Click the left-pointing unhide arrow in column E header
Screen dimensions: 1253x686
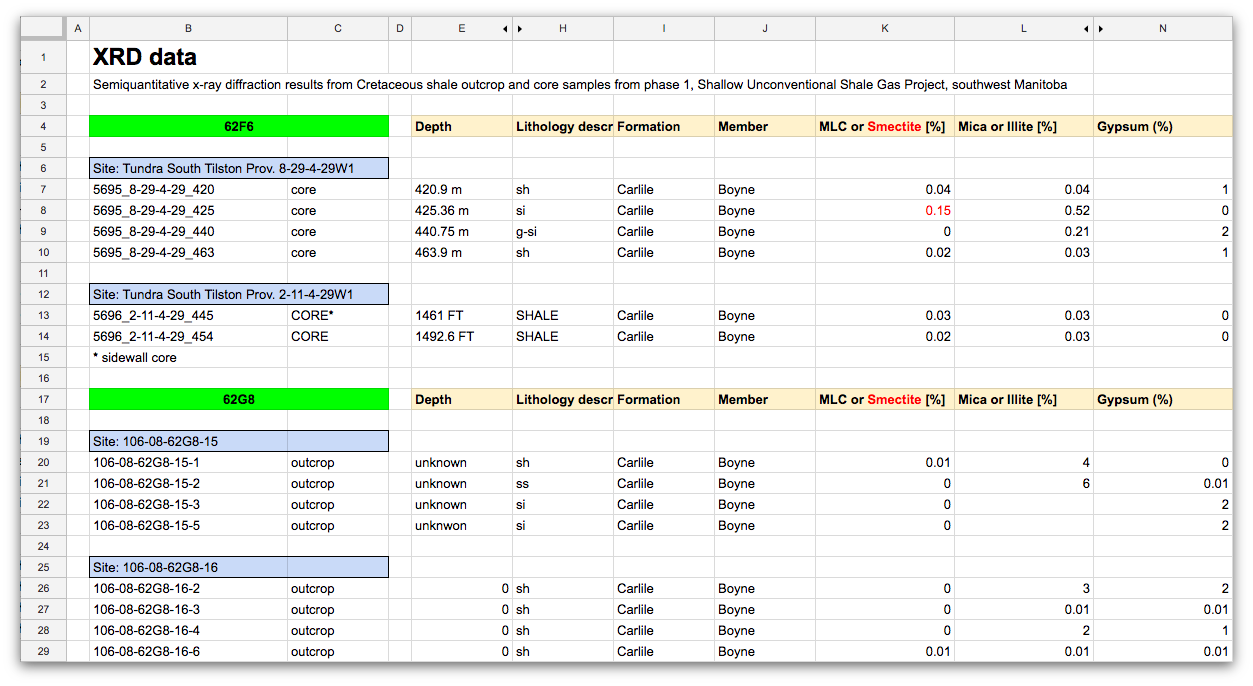pyautogui.click(x=504, y=29)
